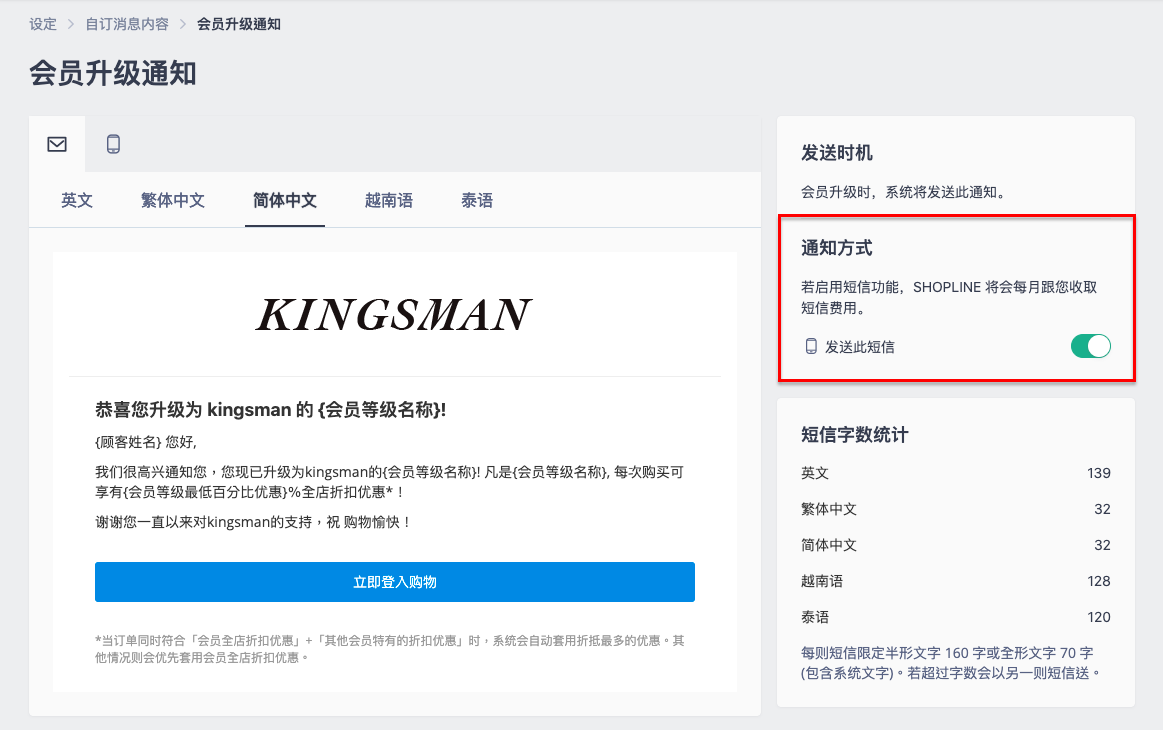Viewport: 1163px width, 730px height.
Task: Open the 繁体中文 language tab
Action: click(x=173, y=200)
